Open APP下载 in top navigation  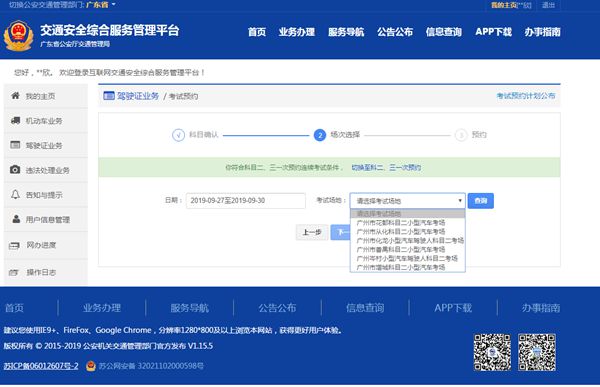pos(493,32)
